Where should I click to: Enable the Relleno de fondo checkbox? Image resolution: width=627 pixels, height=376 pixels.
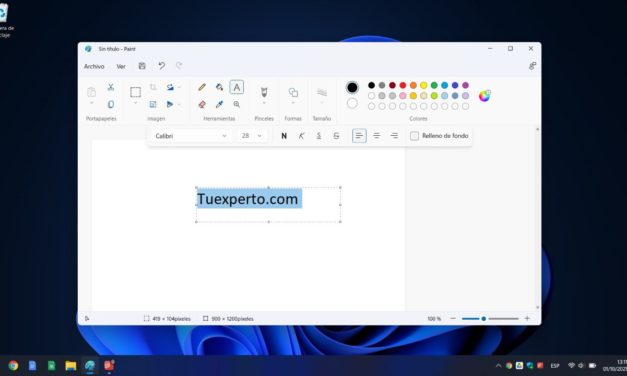[414, 136]
